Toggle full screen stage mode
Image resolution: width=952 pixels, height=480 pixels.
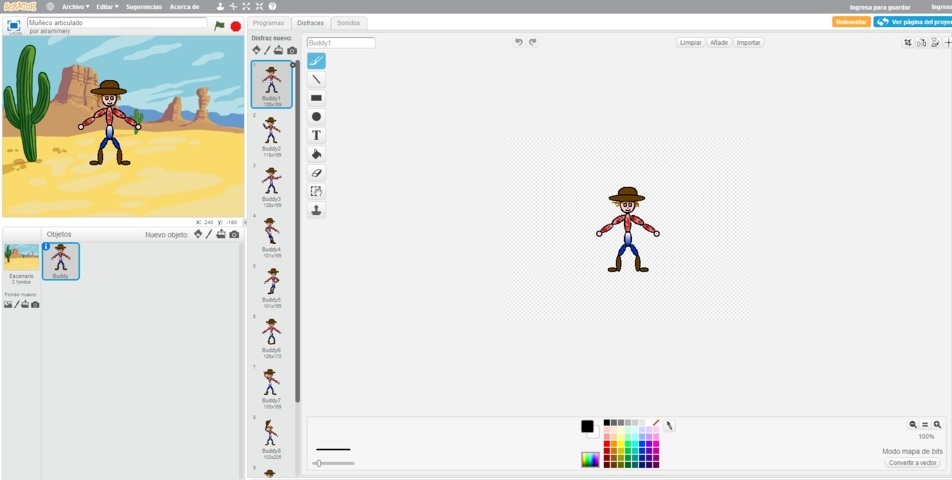point(14,25)
